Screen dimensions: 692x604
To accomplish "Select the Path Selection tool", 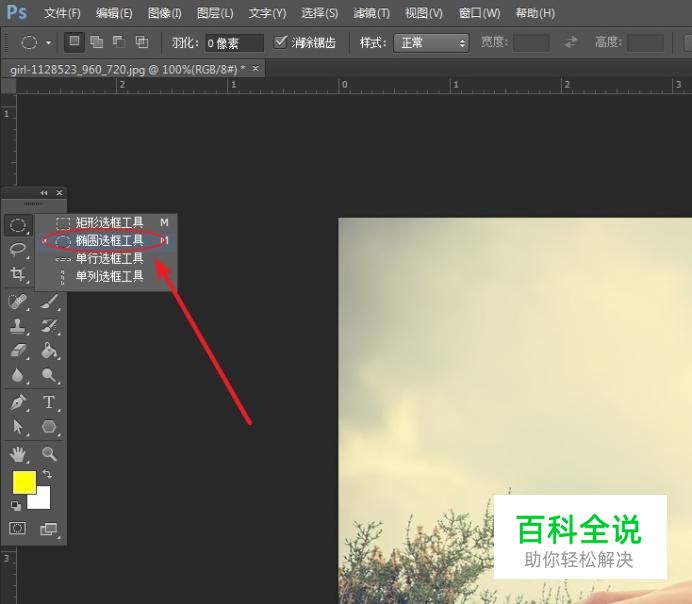I will click(x=18, y=427).
